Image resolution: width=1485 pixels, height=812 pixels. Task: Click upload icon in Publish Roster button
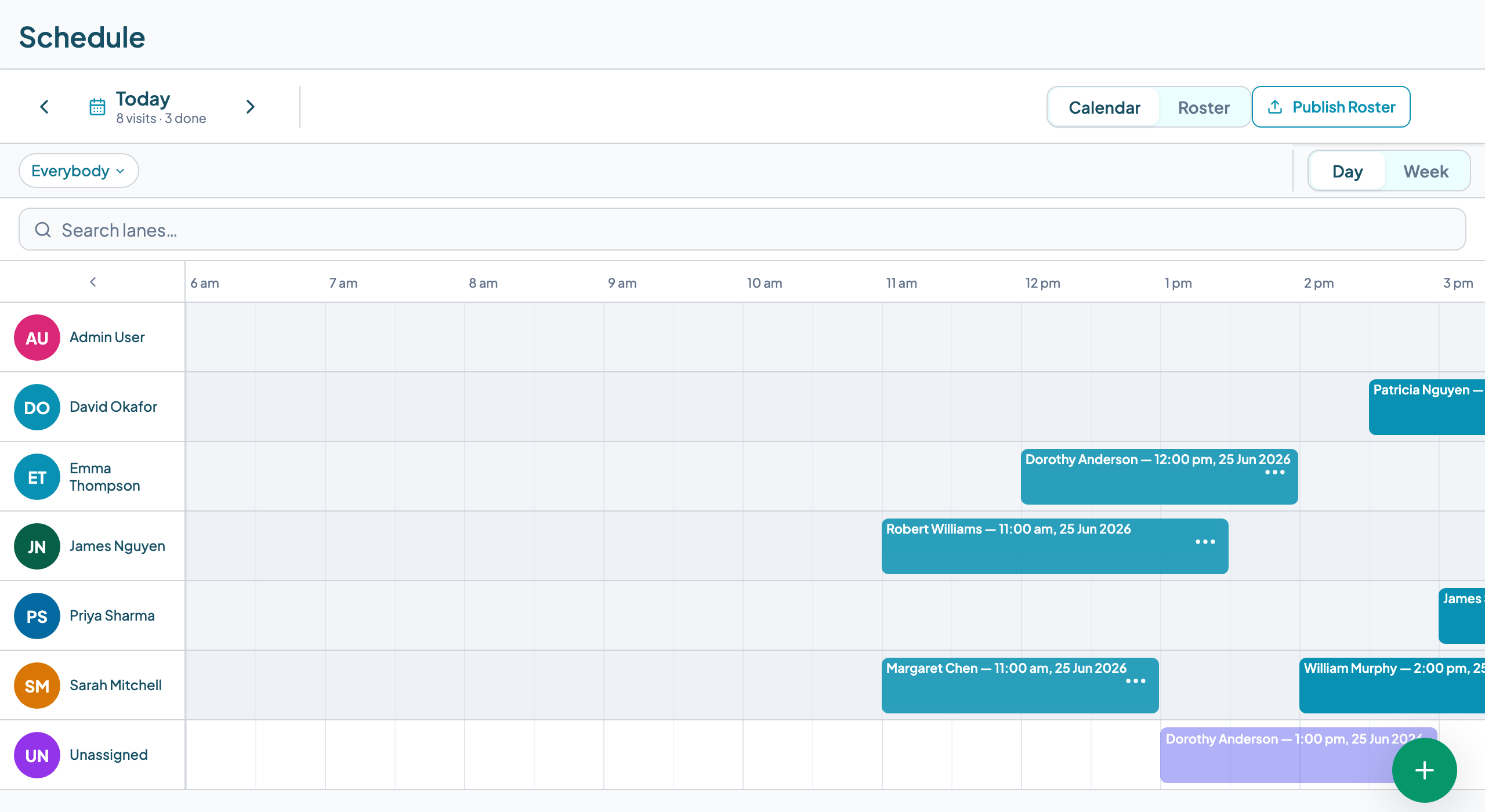tap(1275, 107)
